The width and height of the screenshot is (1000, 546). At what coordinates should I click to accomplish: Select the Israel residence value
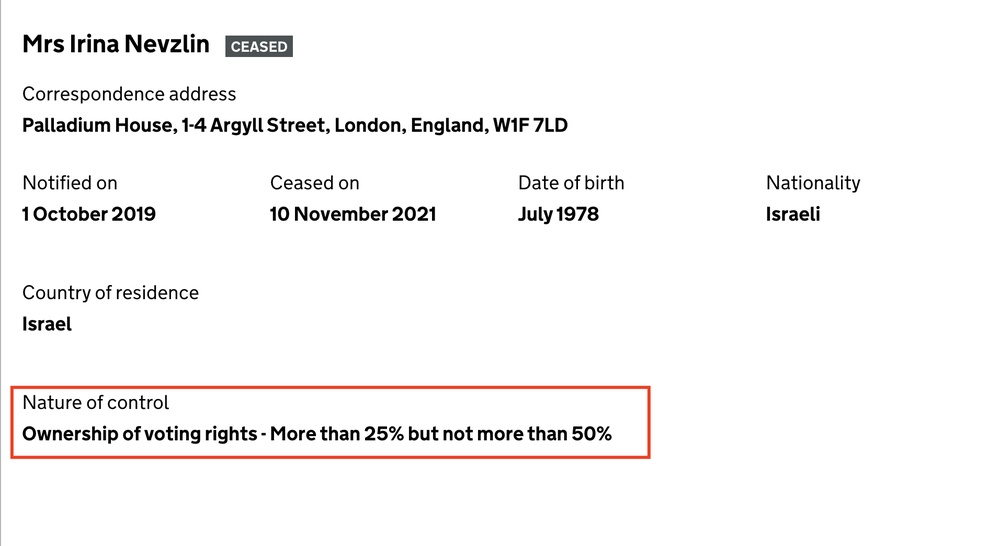pyautogui.click(x=47, y=324)
